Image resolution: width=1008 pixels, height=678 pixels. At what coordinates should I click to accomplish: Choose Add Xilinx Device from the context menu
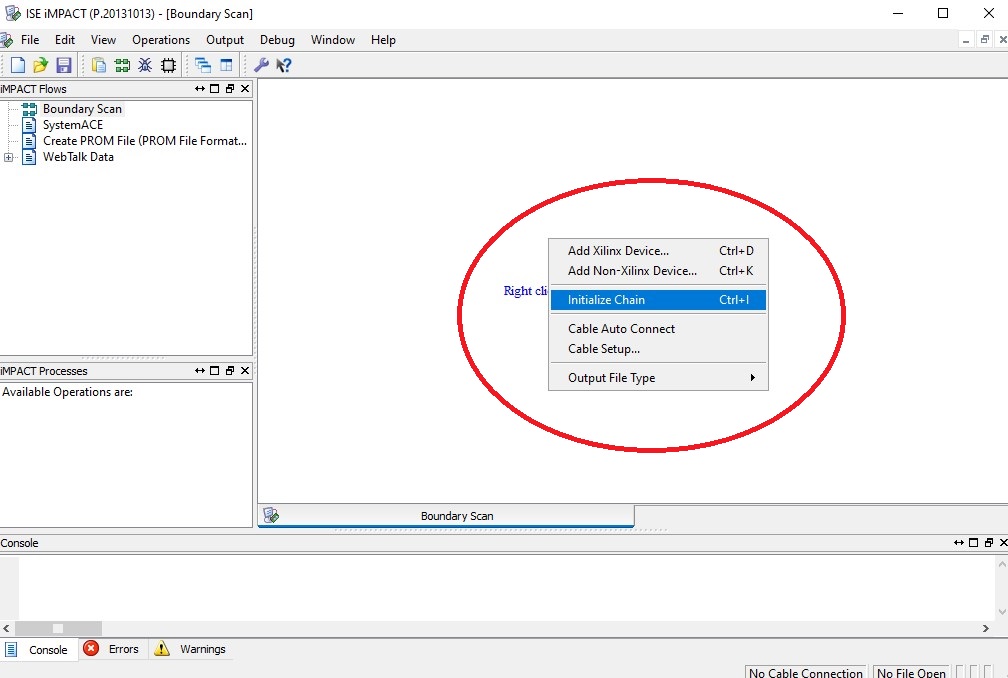[x=658, y=251]
